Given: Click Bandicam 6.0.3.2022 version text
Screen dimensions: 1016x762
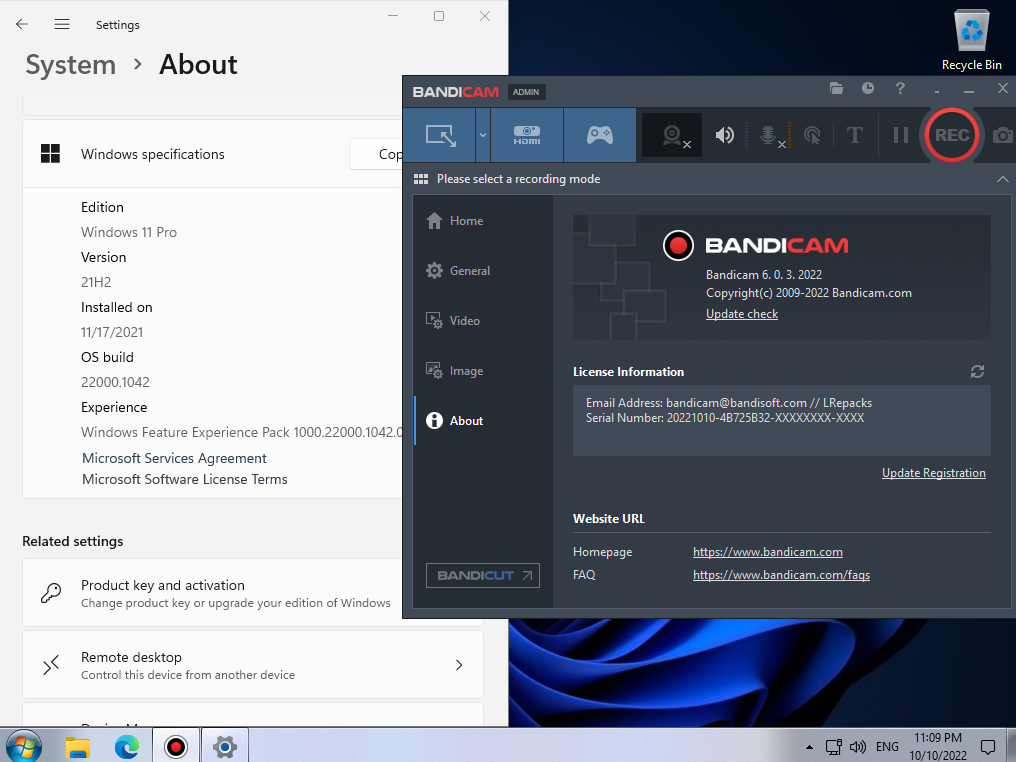Looking at the screenshot, I should 763,275.
